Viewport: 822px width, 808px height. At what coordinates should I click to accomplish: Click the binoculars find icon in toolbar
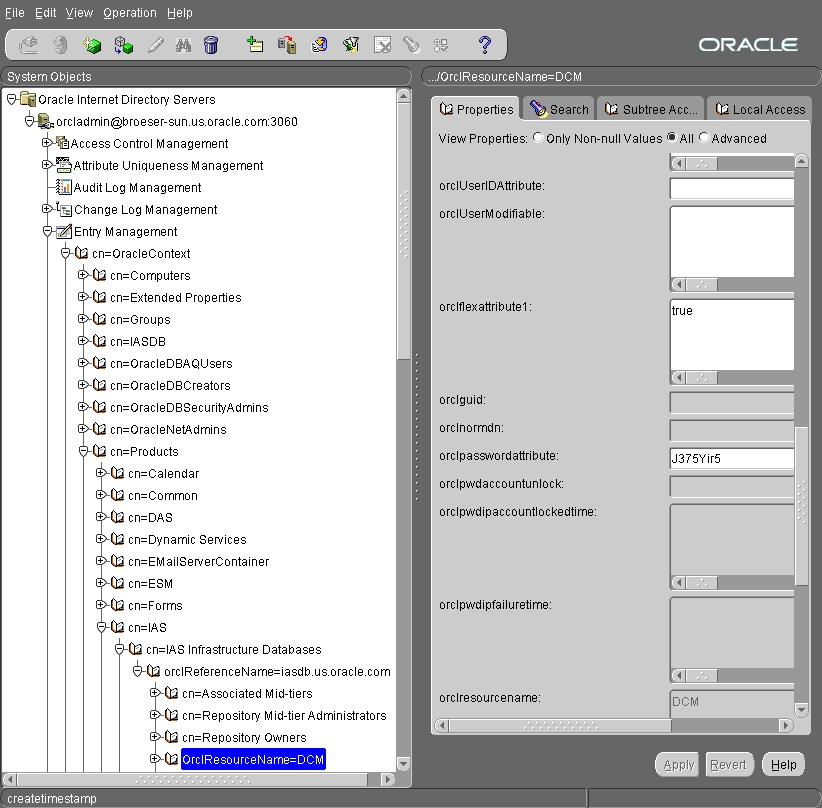click(183, 46)
